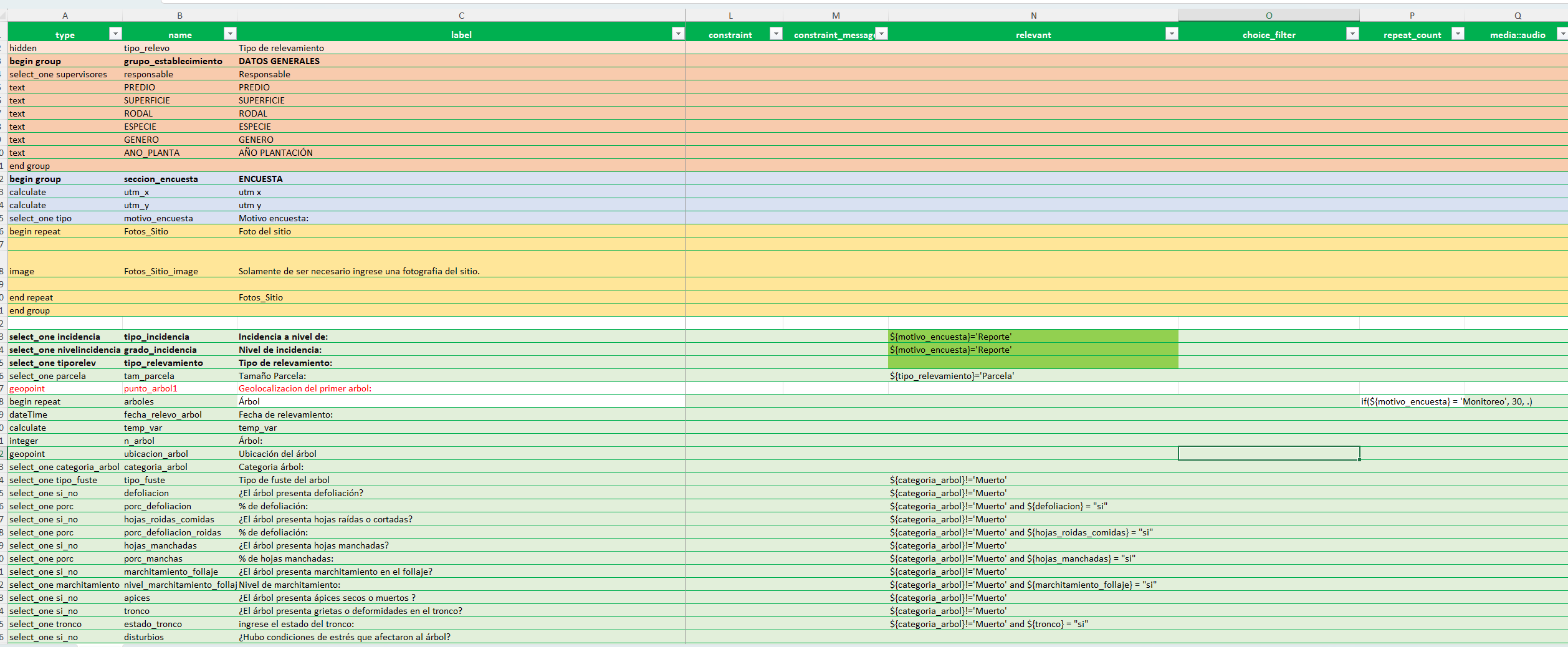Select the 'utm_y' name cell
The width and height of the screenshot is (1568, 647).
click(179, 205)
